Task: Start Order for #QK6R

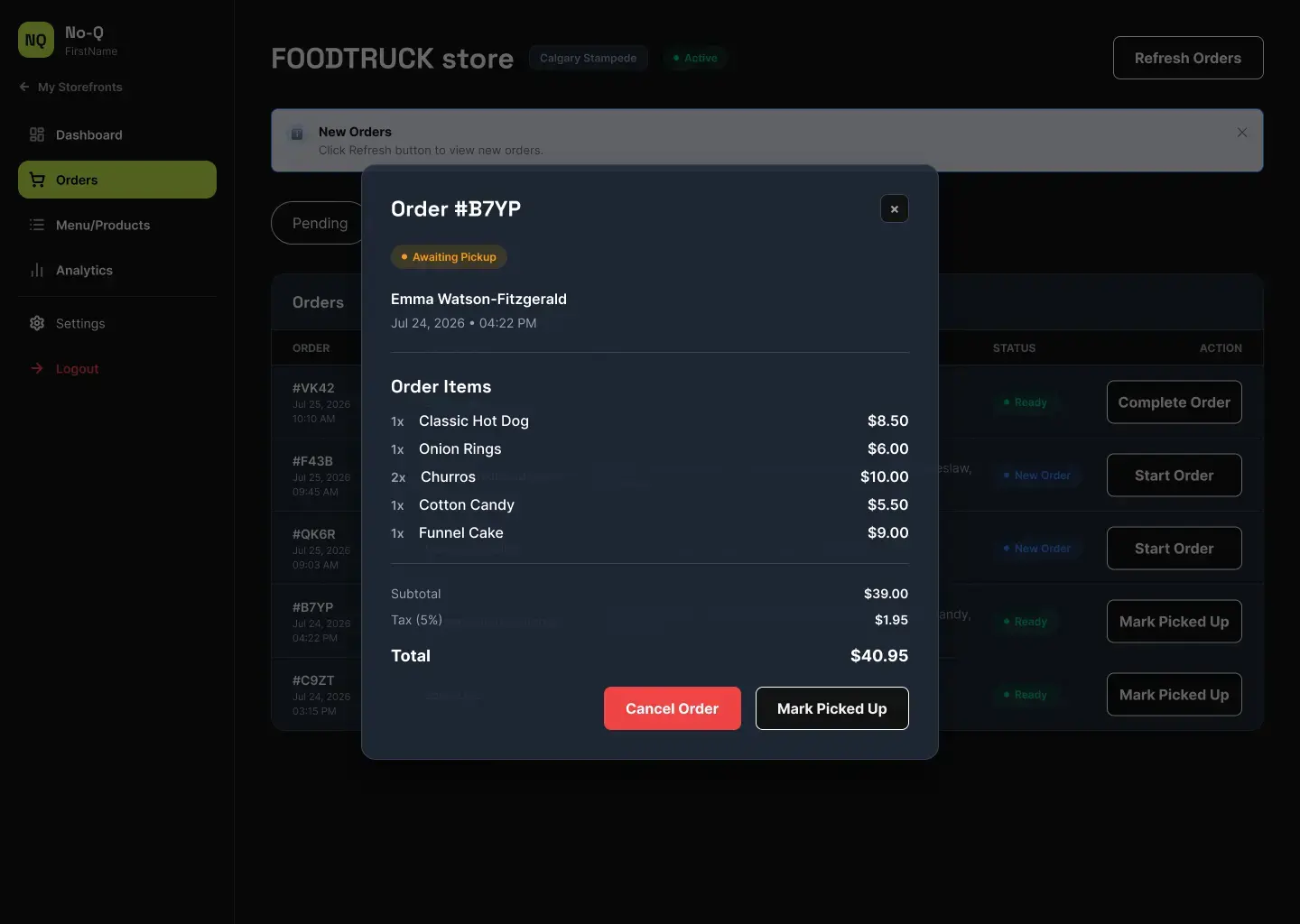Action: [x=1175, y=549]
